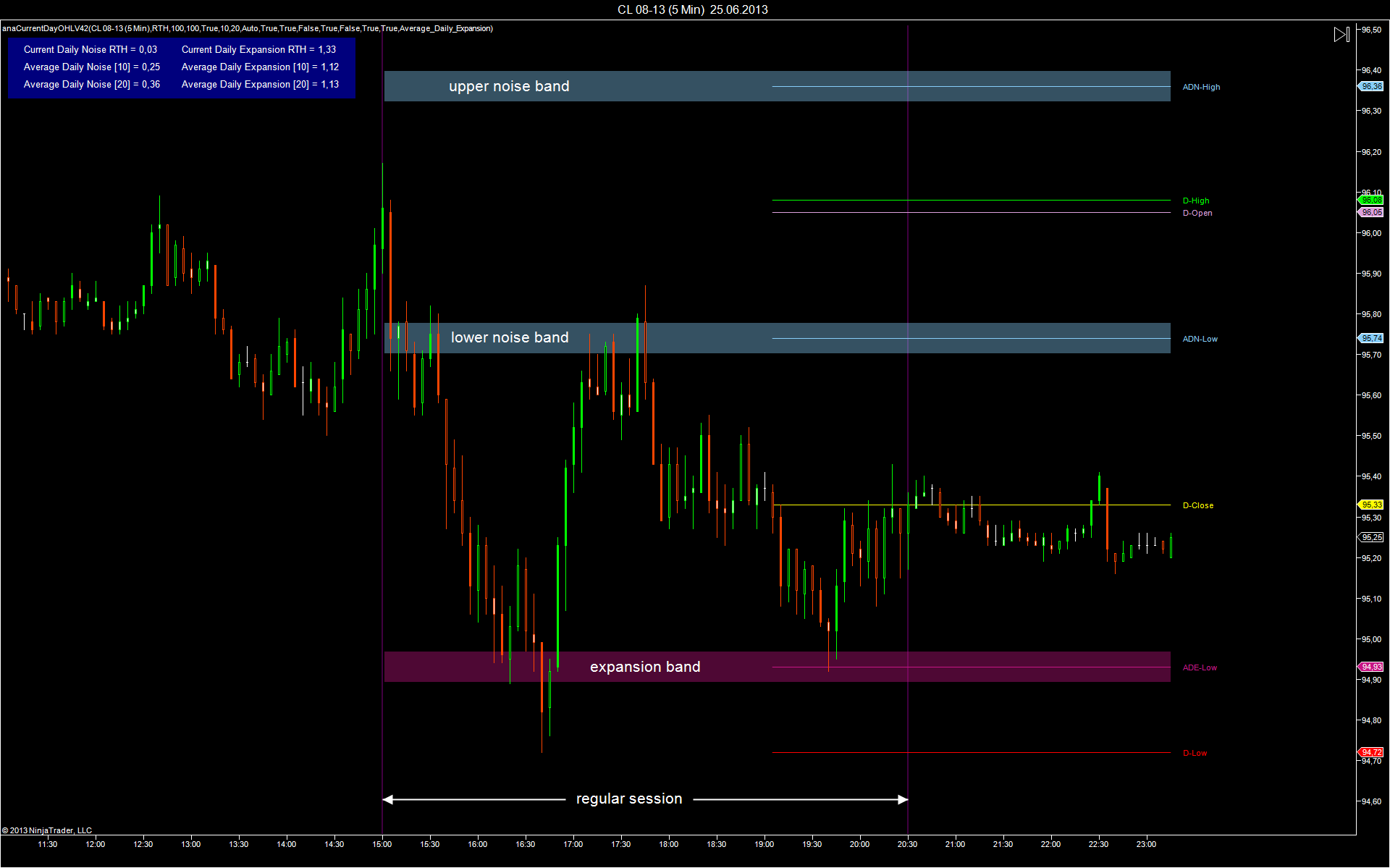
Task: Click the yellow 95,33 D-Close price marker
Action: point(1371,505)
